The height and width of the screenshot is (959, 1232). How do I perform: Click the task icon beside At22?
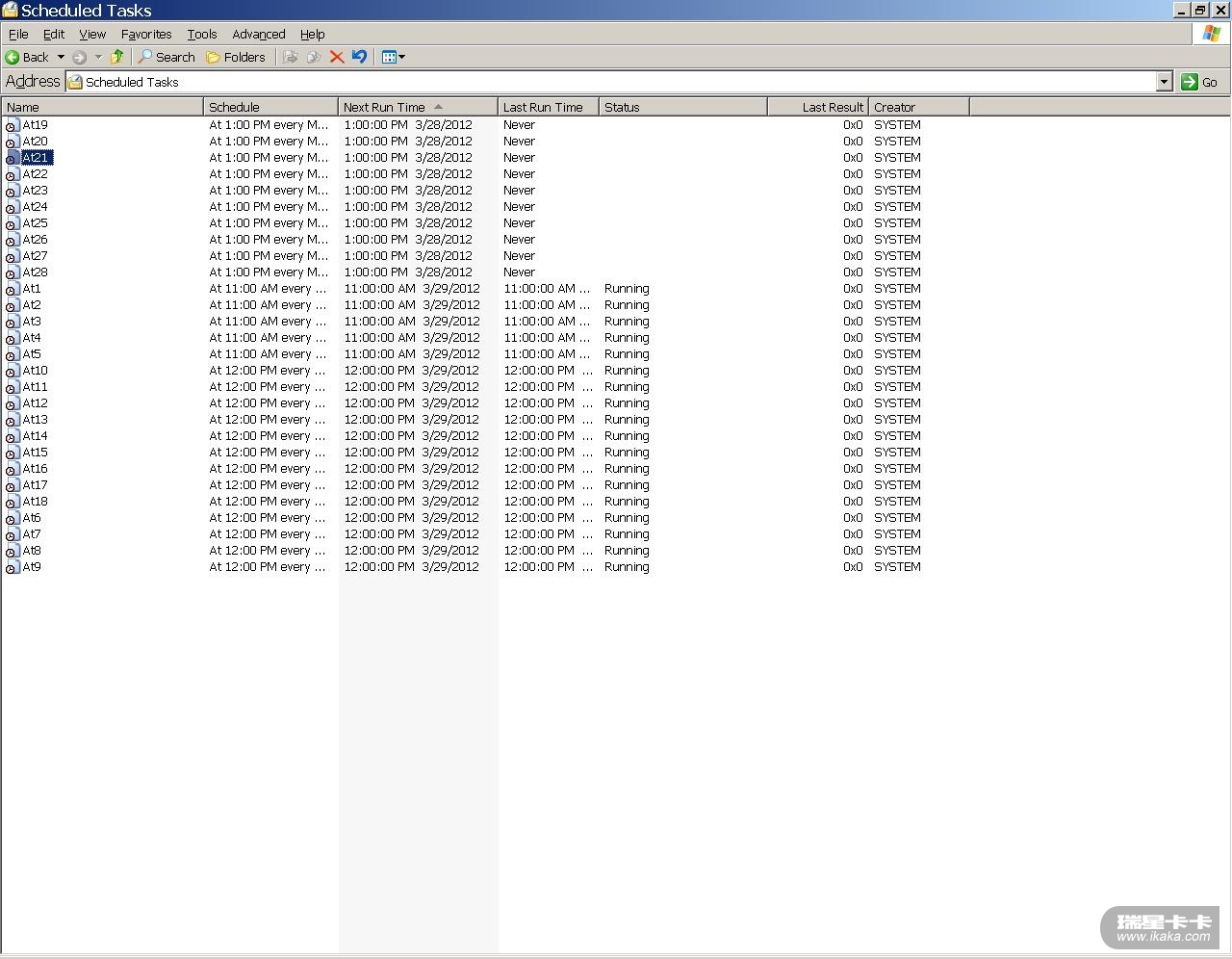[x=13, y=174]
